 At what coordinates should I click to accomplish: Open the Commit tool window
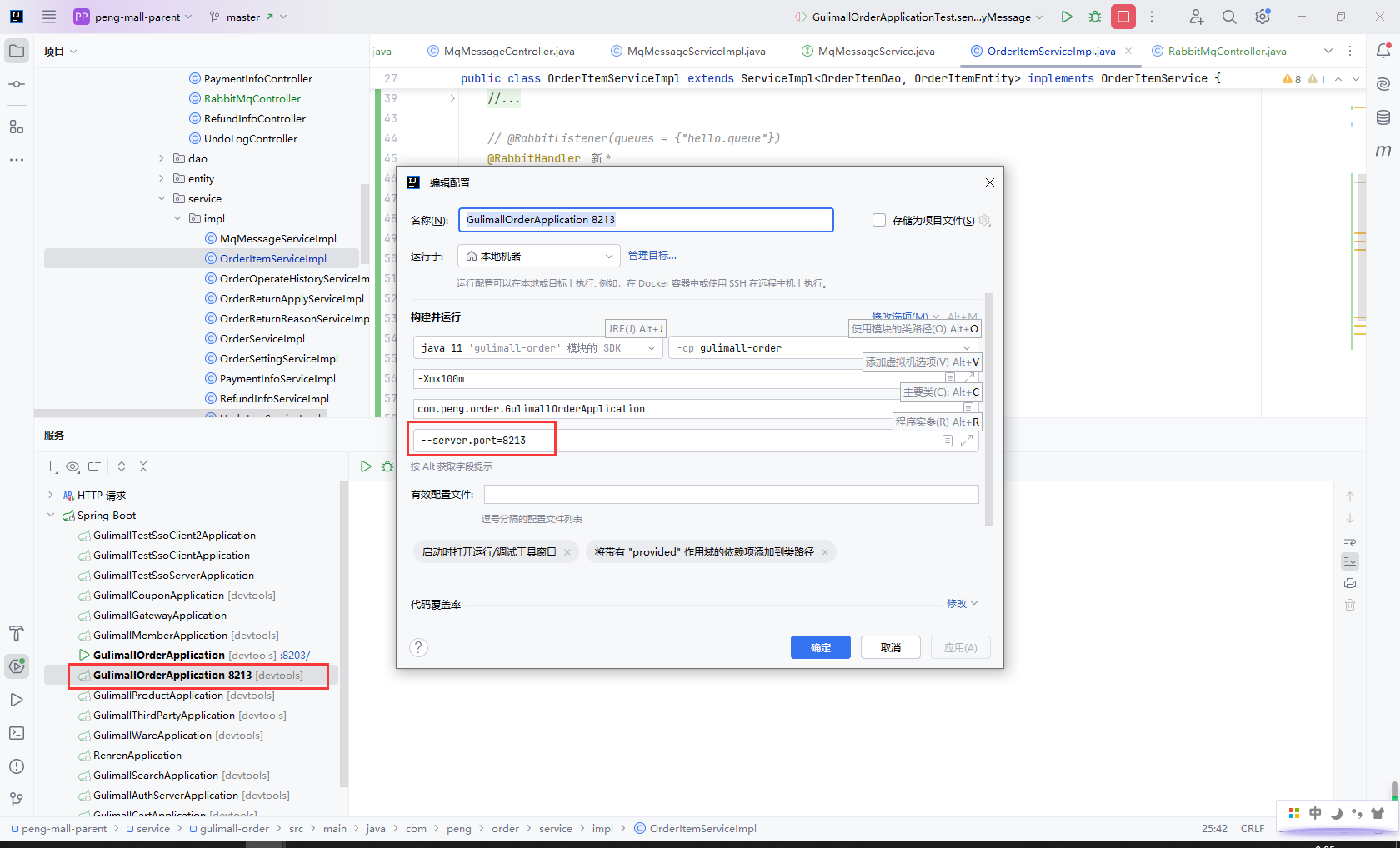coord(17,84)
